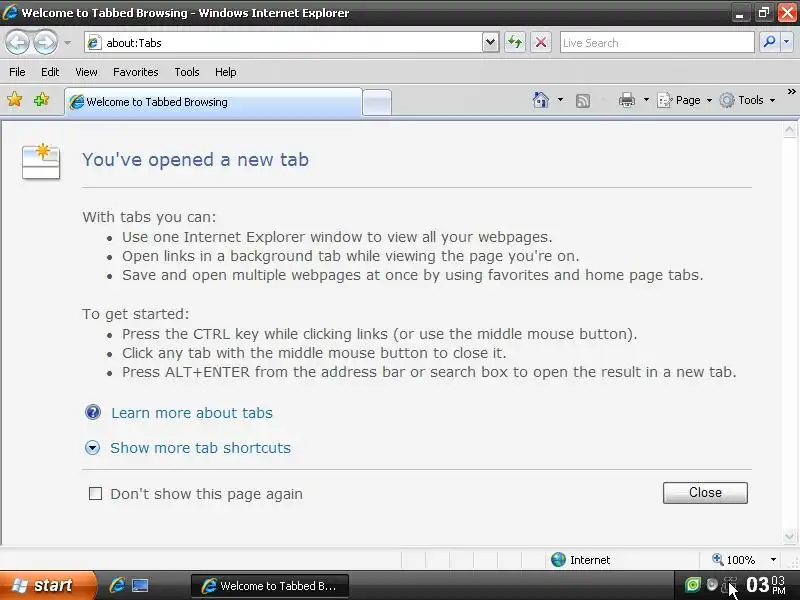The width and height of the screenshot is (800, 600).
Task: Open the Favorites Center star icon
Action: [x=15, y=99]
